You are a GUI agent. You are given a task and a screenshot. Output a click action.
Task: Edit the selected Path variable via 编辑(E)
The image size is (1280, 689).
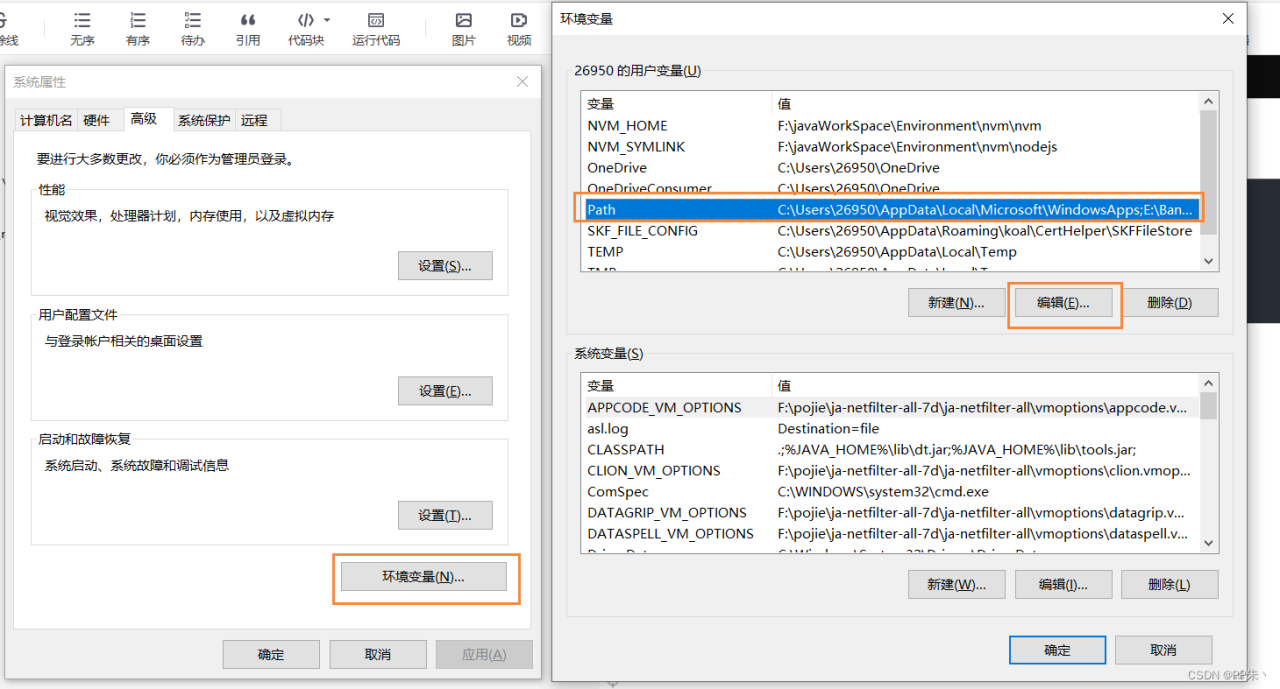pos(1063,302)
